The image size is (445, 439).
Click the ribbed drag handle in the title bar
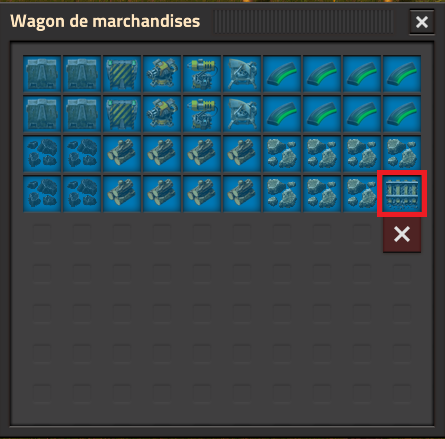pyautogui.click(x=303, y=22)
